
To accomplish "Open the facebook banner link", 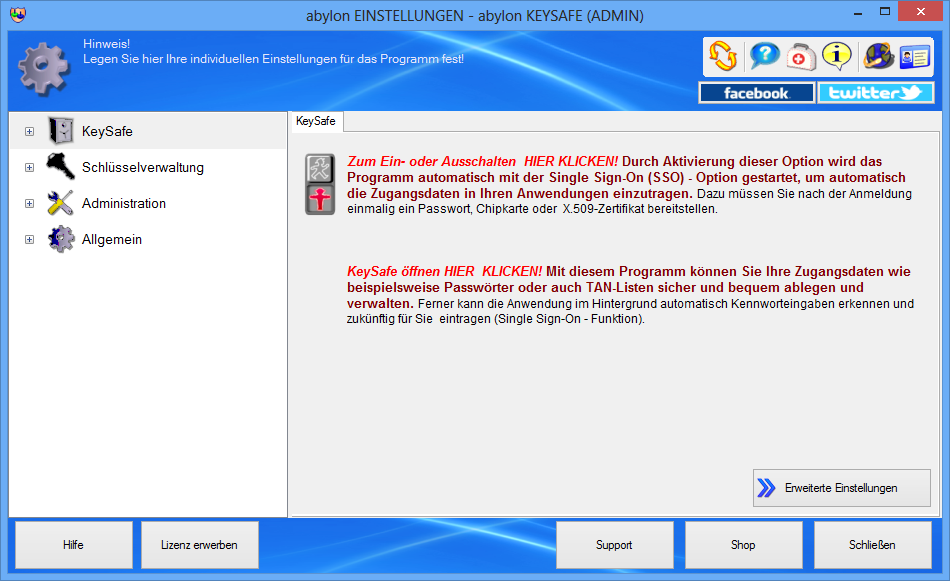I will [756, 93].
